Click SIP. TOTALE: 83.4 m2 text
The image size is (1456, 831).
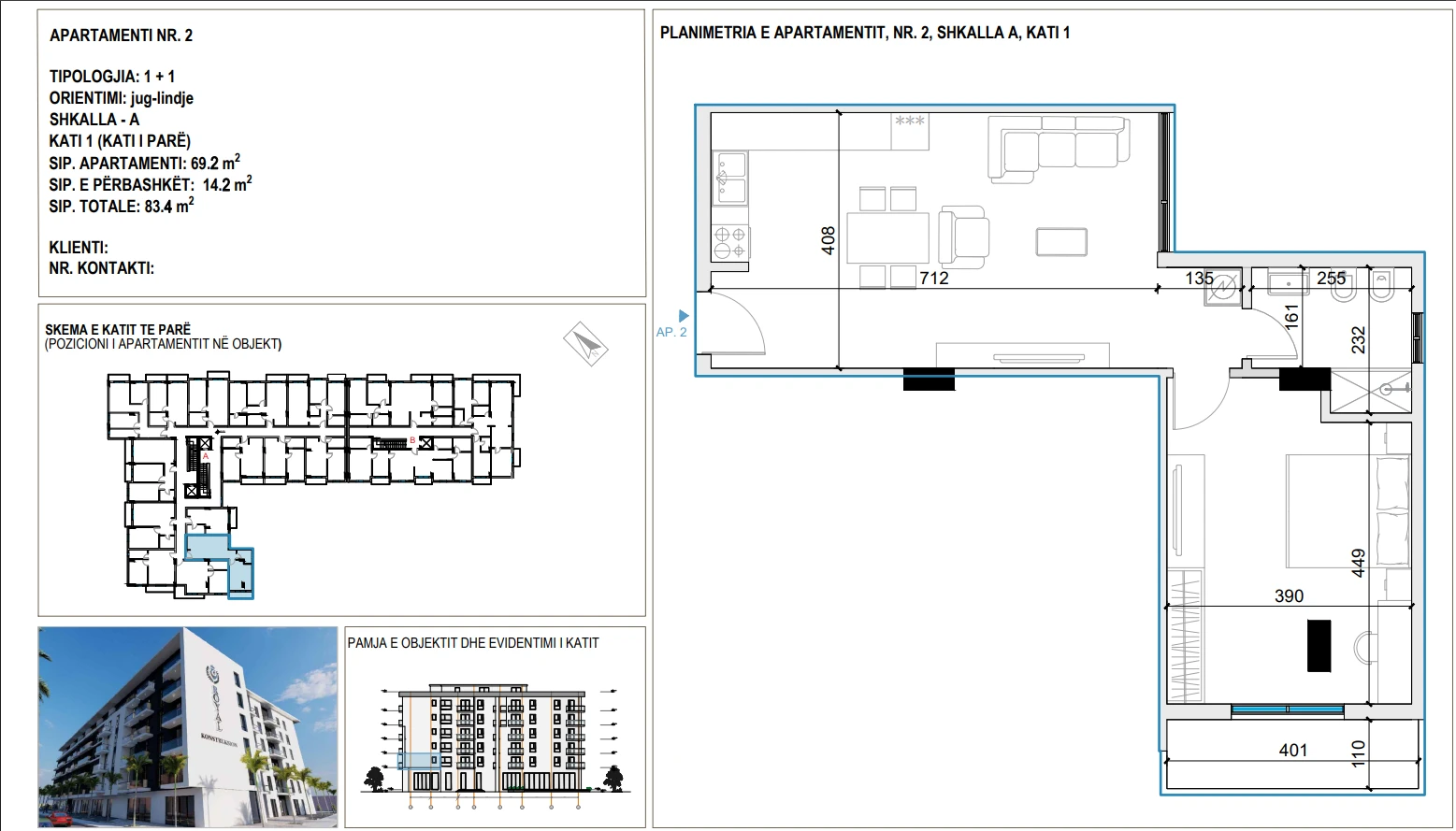pyautogui.click(x=122, y=206)
